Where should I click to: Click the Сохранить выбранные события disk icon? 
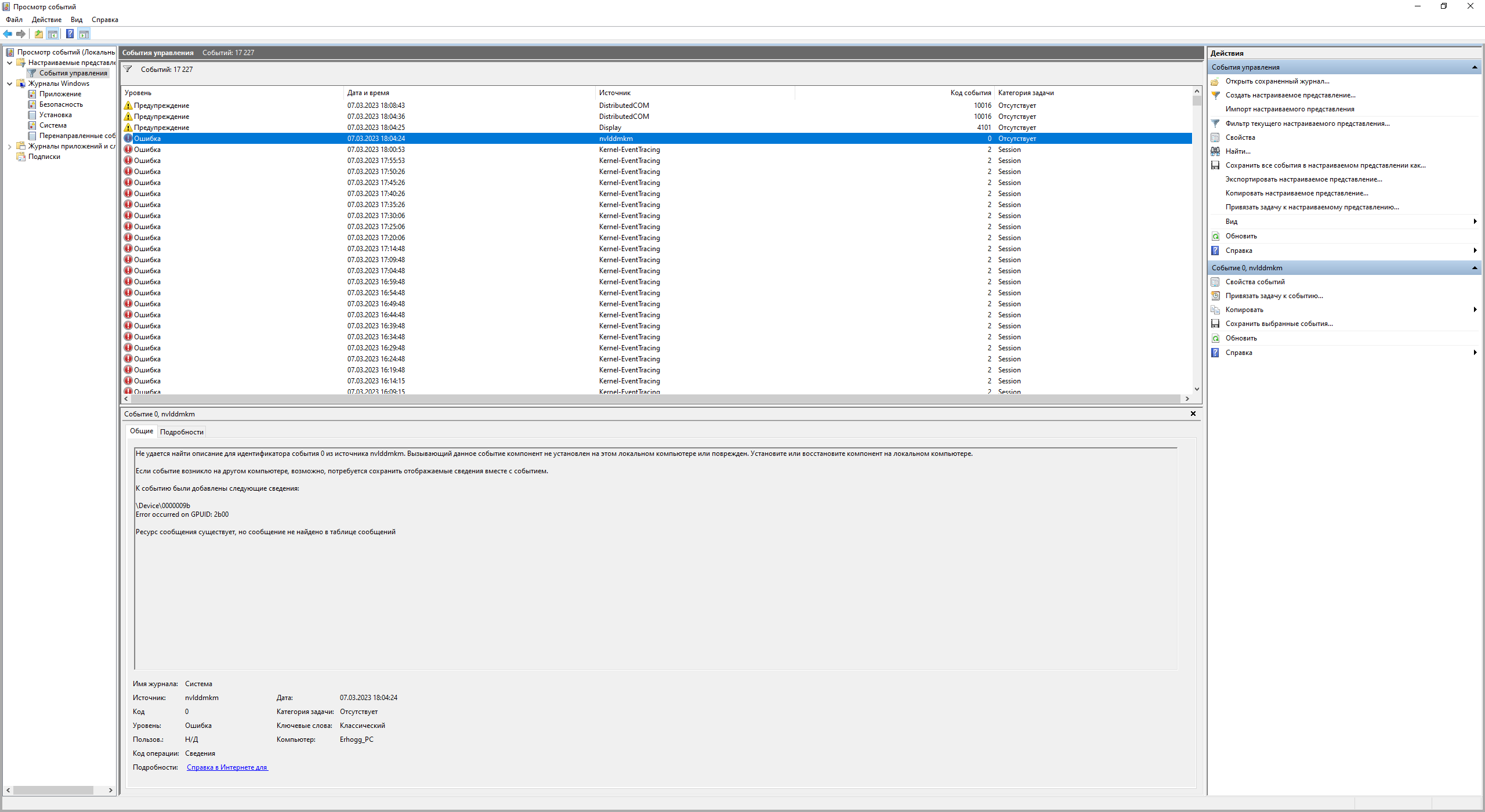pos(1215,324)
